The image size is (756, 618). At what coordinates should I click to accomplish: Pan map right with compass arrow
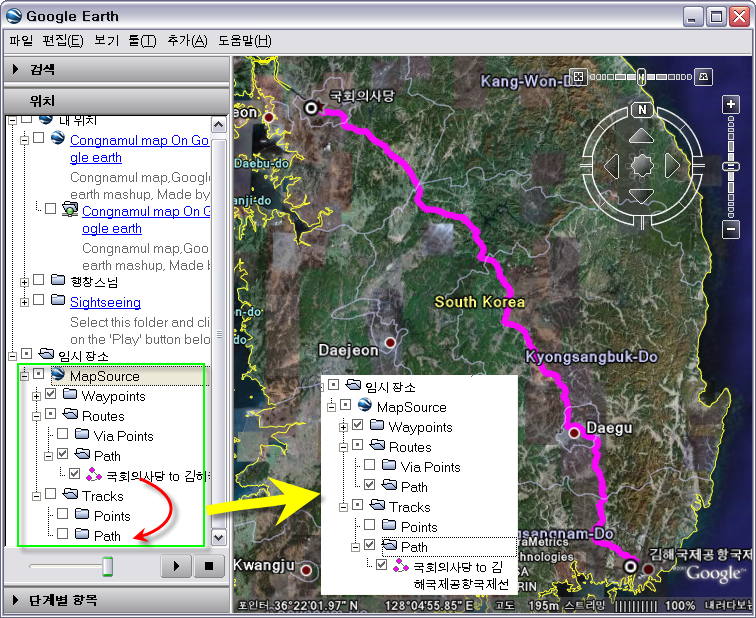(x=672, y=166)
